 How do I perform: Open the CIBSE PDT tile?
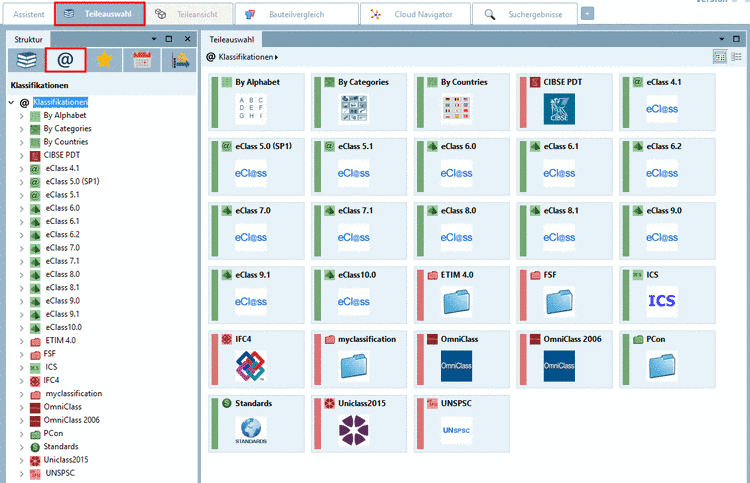[x=564, y=102]
